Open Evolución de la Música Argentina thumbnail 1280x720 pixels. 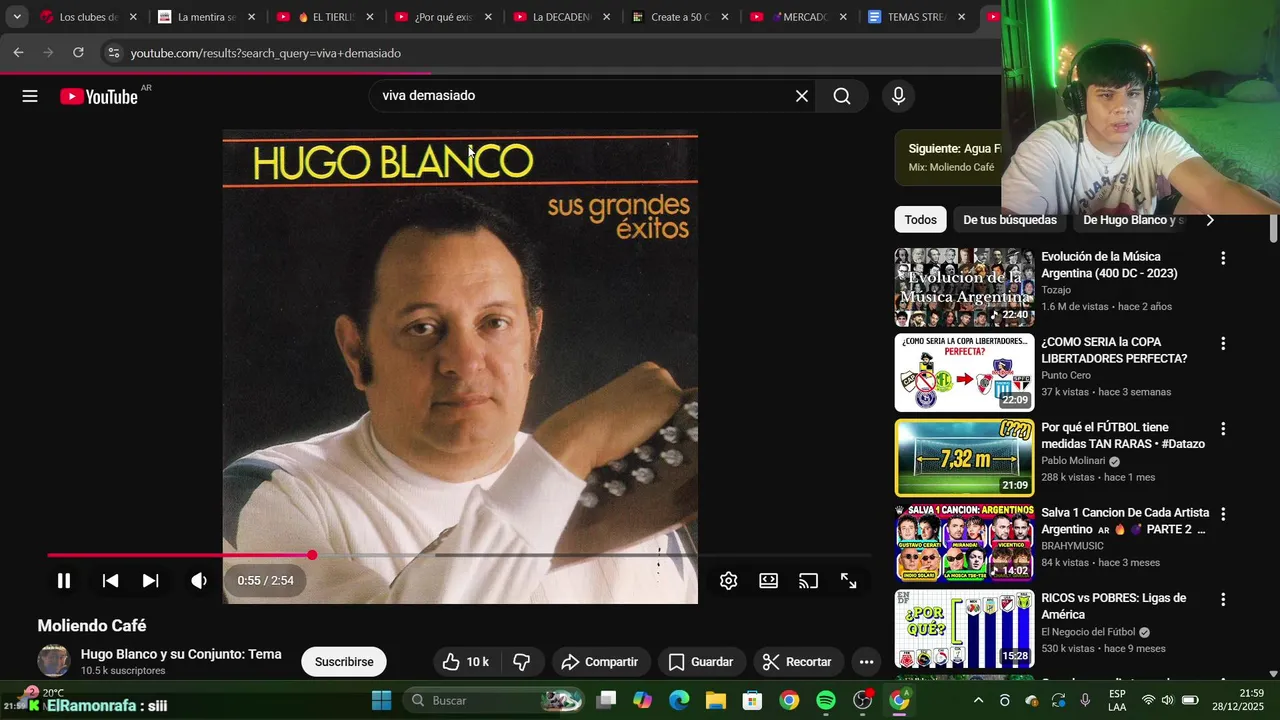(x=964, y=287)
